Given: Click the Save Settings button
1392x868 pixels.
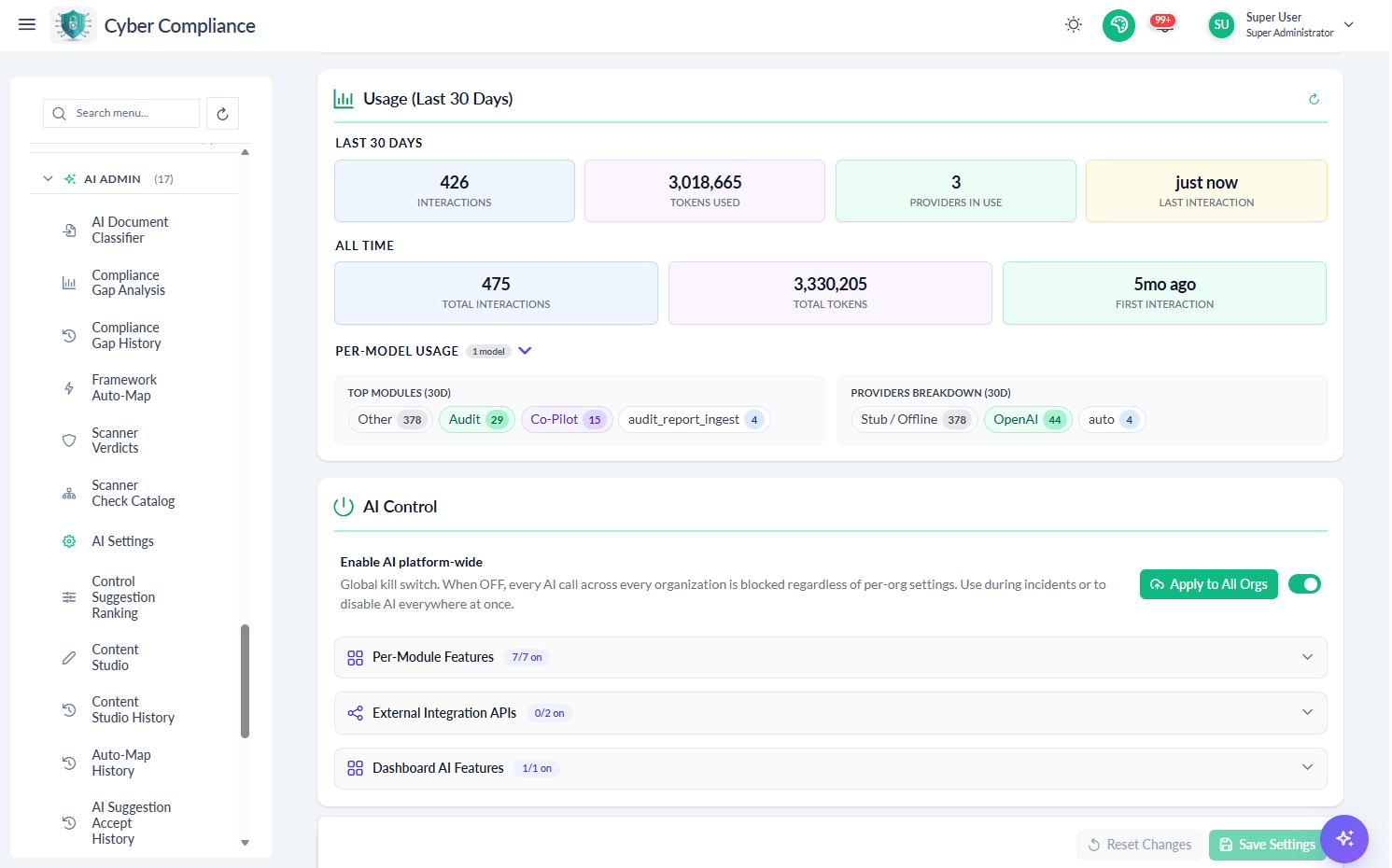Looking at the screenshot, I should point(1267,845).
